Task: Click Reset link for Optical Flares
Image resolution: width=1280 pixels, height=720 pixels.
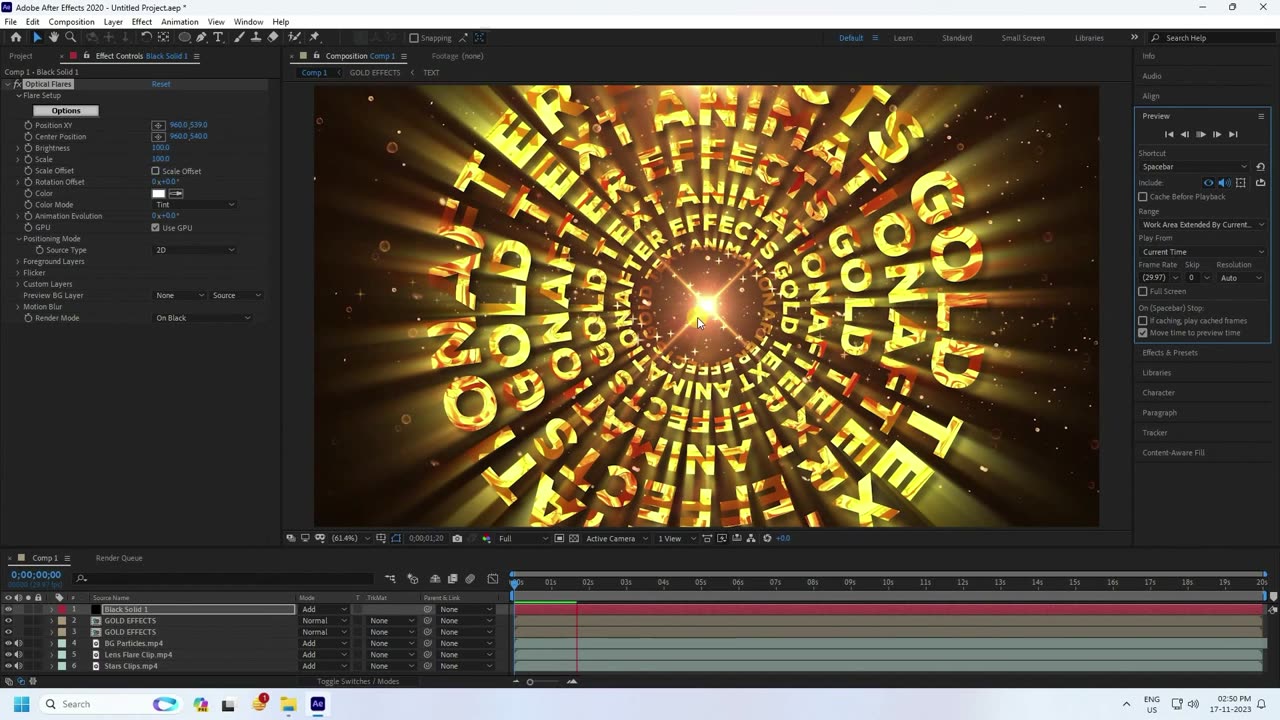Action: tap(160, 84)
